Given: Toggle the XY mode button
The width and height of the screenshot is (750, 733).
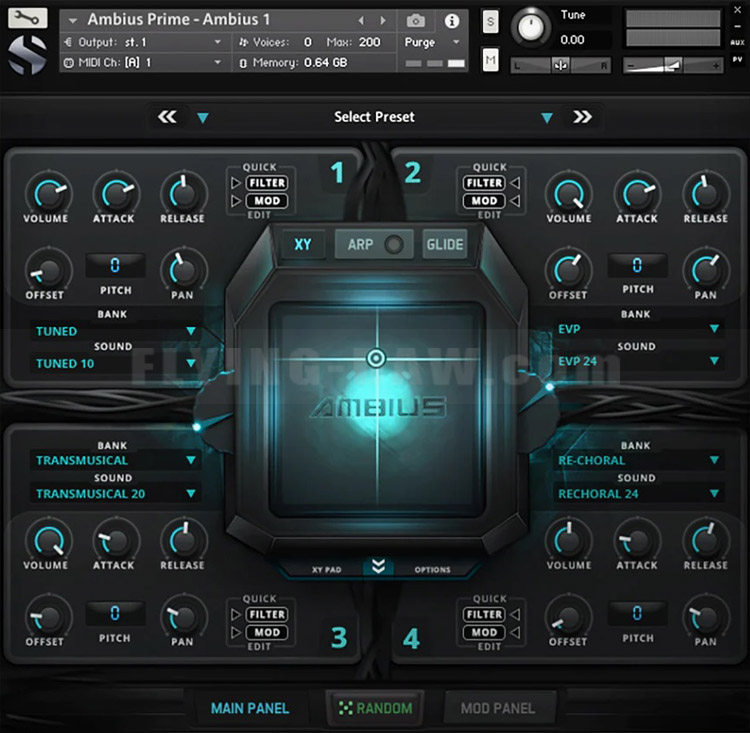Looking at the screenshot, I should [x=303, y=244].
